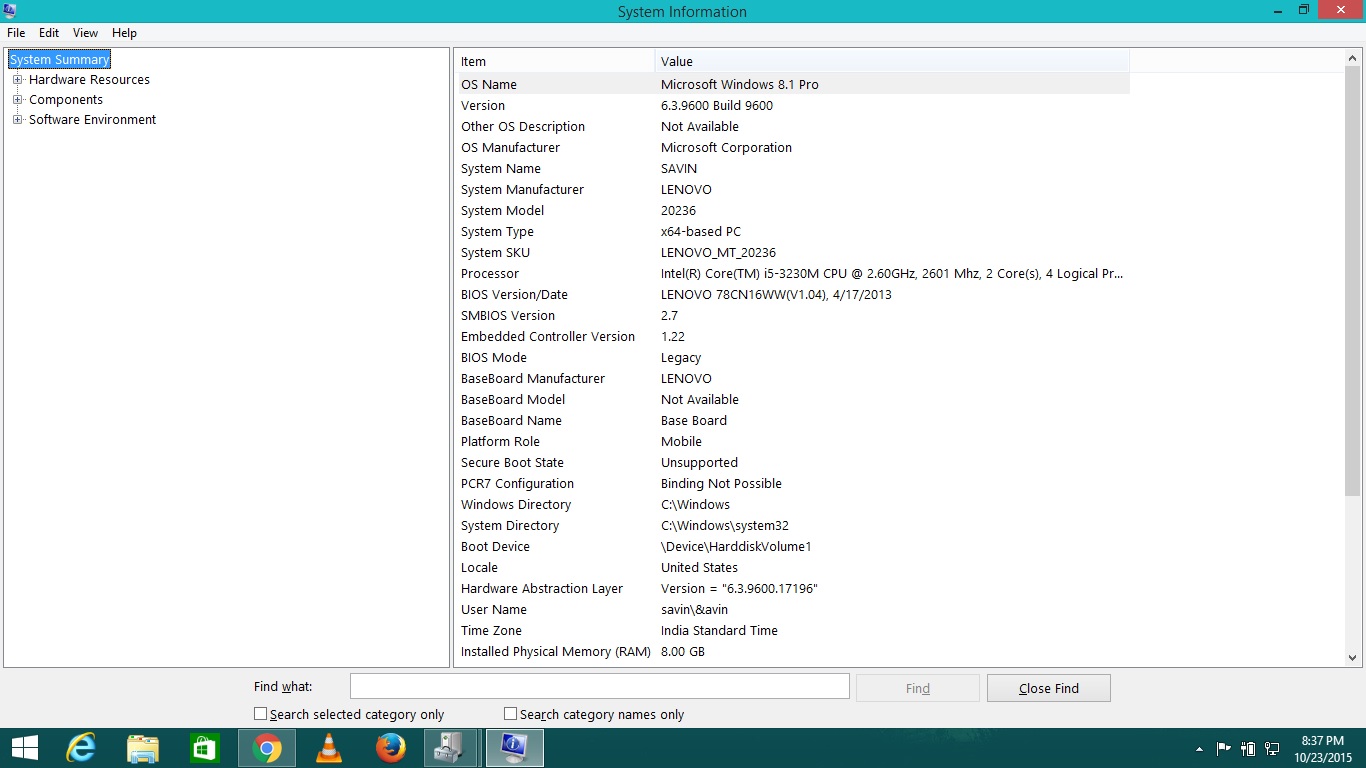Select the System SKU row

794,252
